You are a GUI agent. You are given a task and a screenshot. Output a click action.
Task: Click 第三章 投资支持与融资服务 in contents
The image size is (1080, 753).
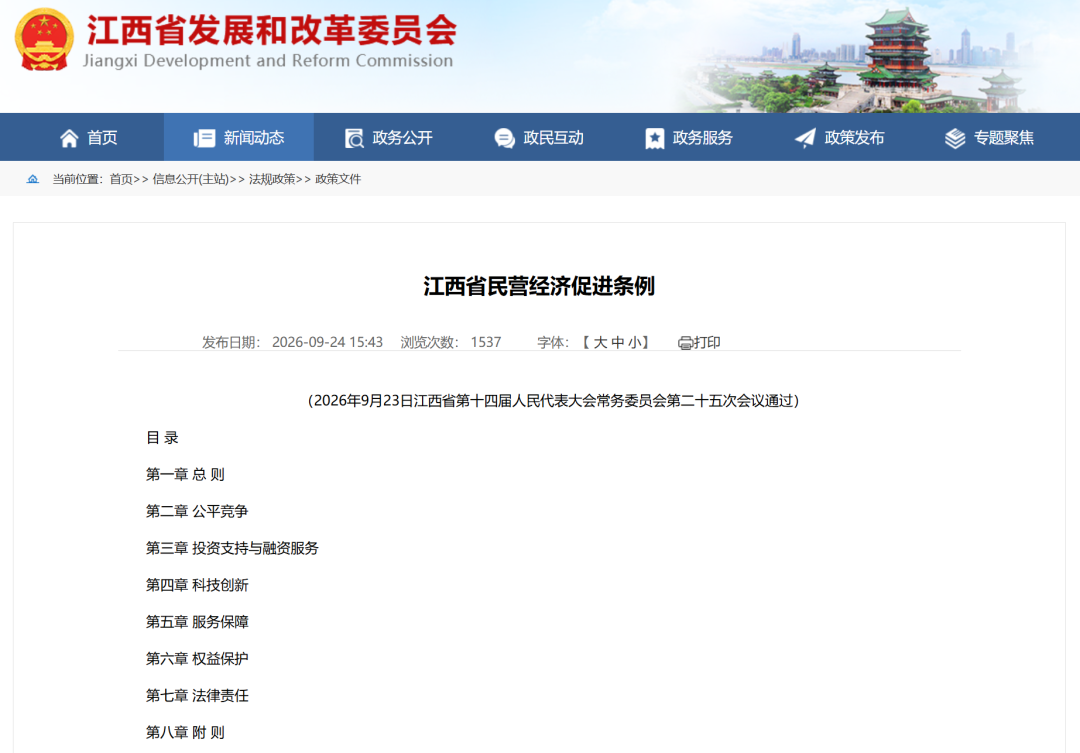click(x=232, y=548)
